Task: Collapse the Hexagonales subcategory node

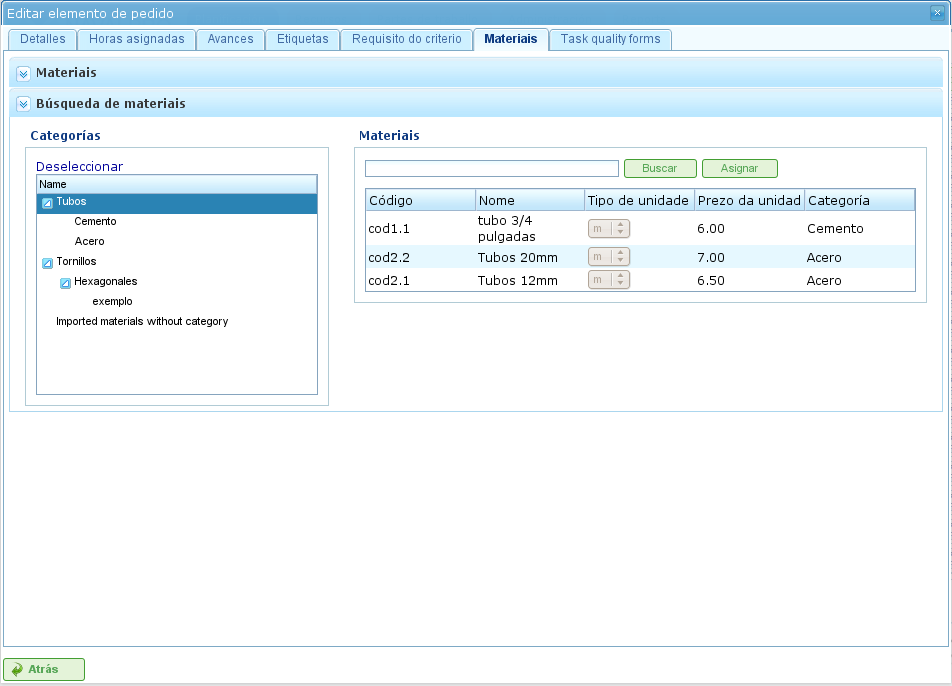Action: coord(65,283)
